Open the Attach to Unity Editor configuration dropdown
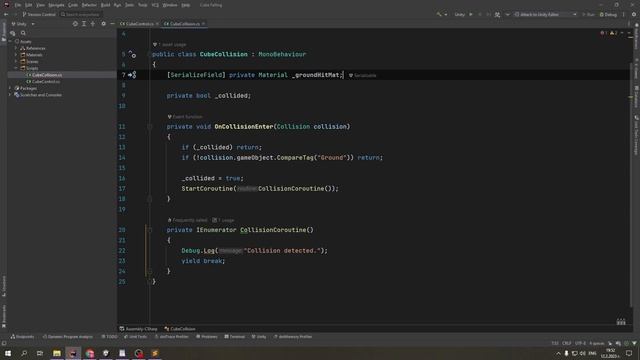The image size is (640, 360). pos(545,14)
